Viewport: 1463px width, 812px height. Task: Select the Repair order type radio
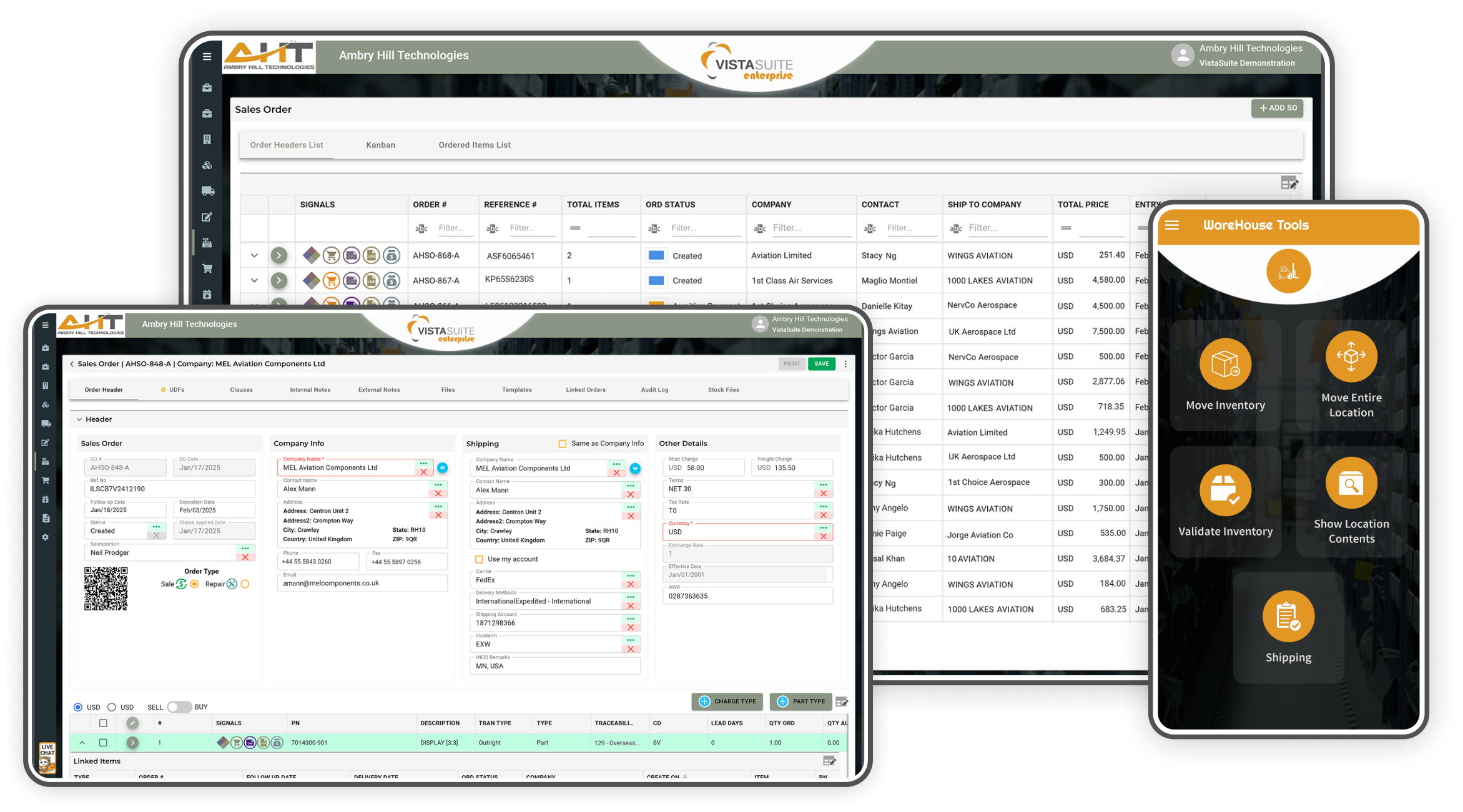245,584
